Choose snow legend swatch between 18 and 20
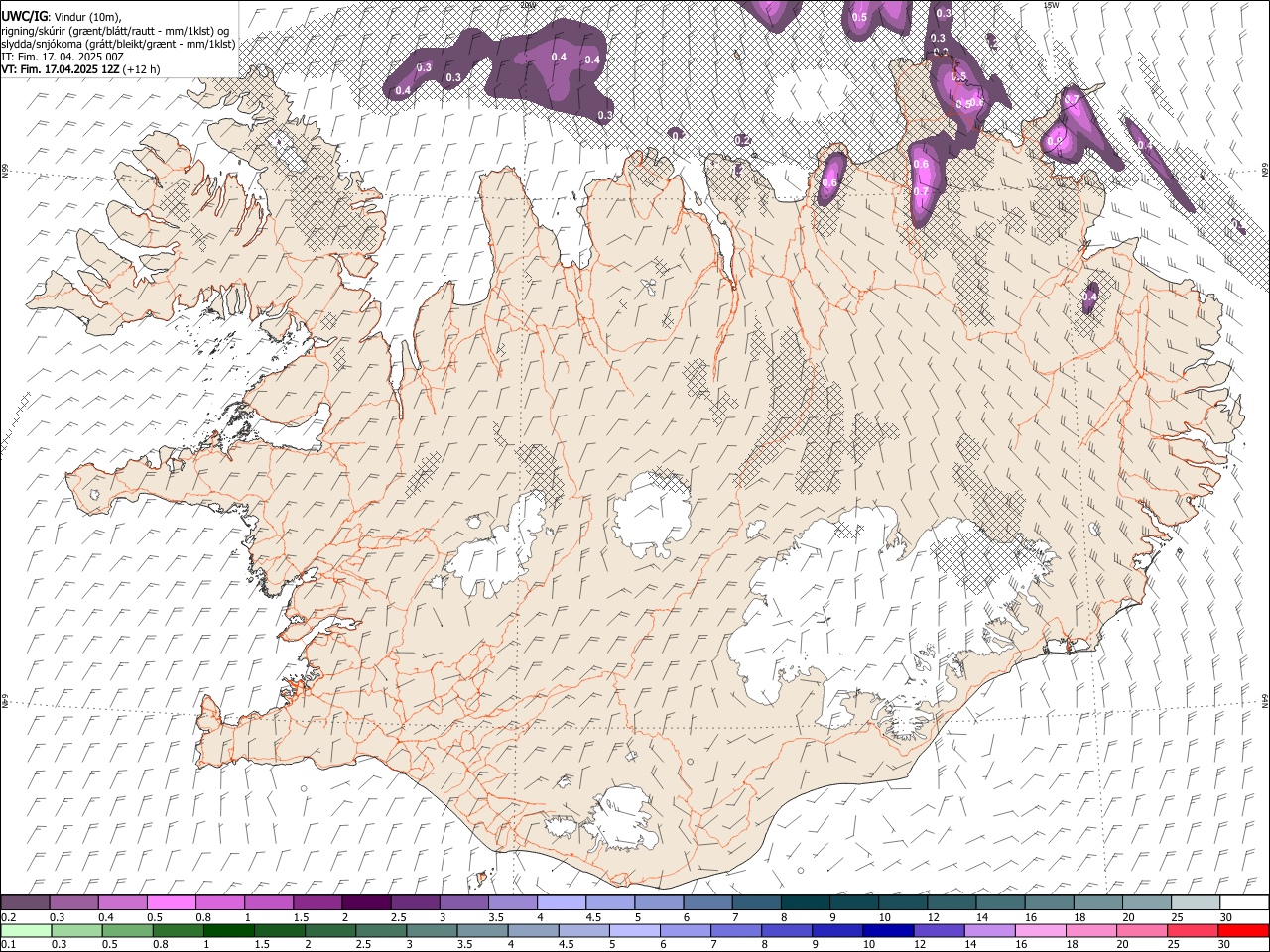 click(x=1098, y=903)
